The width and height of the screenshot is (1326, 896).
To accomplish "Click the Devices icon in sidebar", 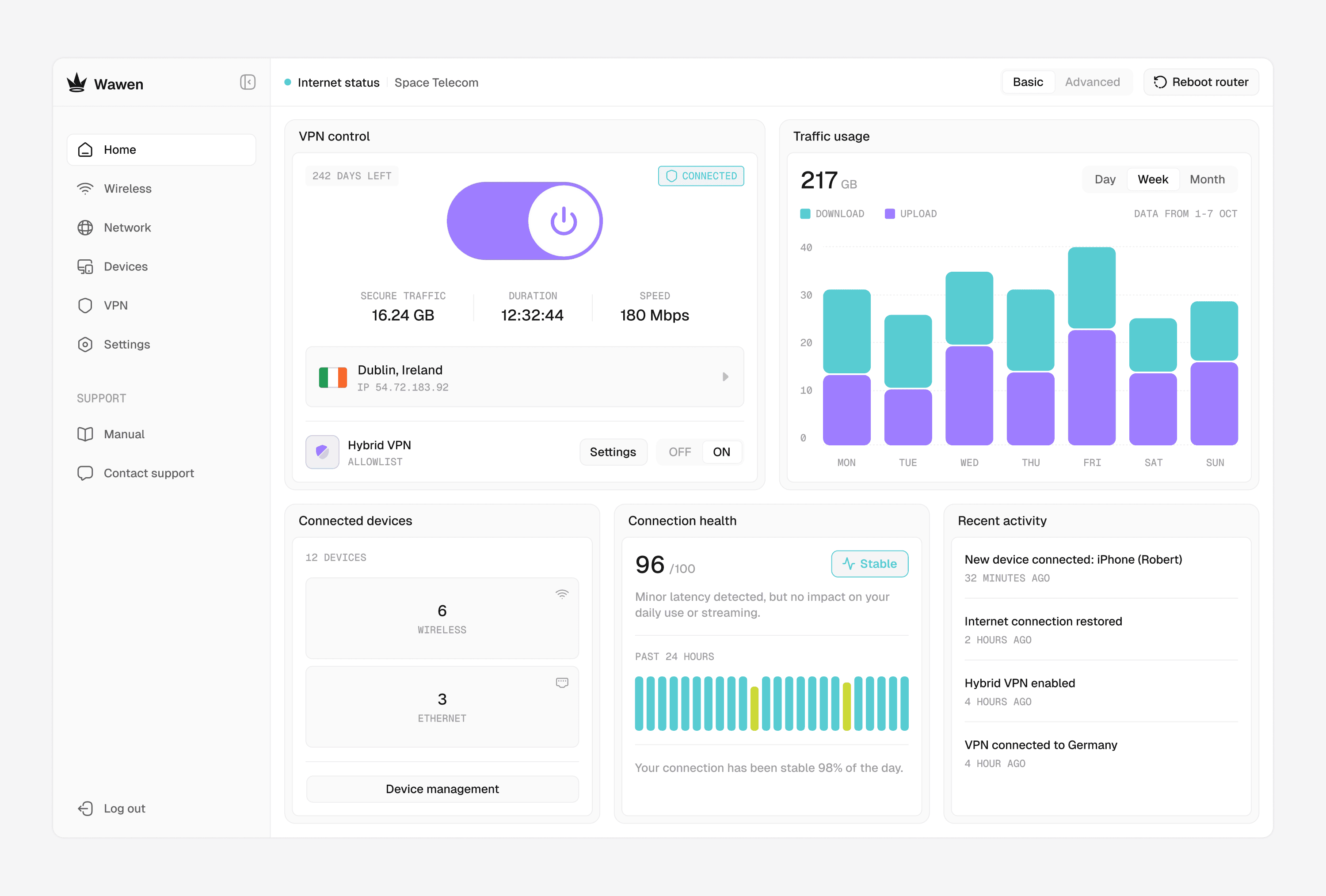I will pyautogui.click(x=85, y=266).
